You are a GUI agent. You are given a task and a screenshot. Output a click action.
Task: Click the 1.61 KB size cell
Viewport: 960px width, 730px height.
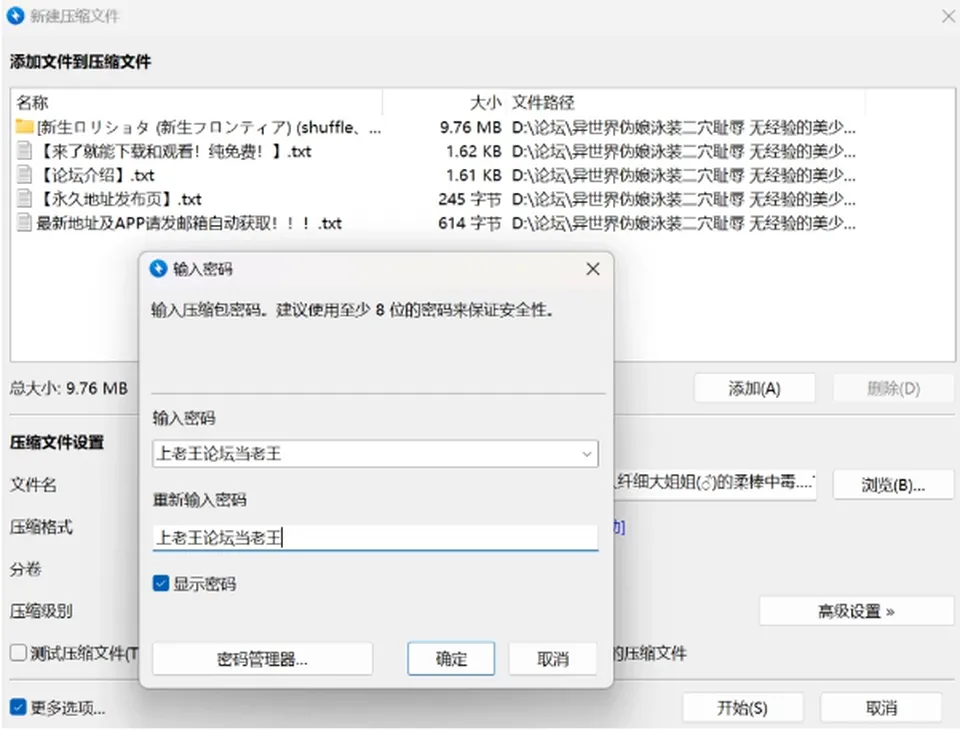coord(473,175)
